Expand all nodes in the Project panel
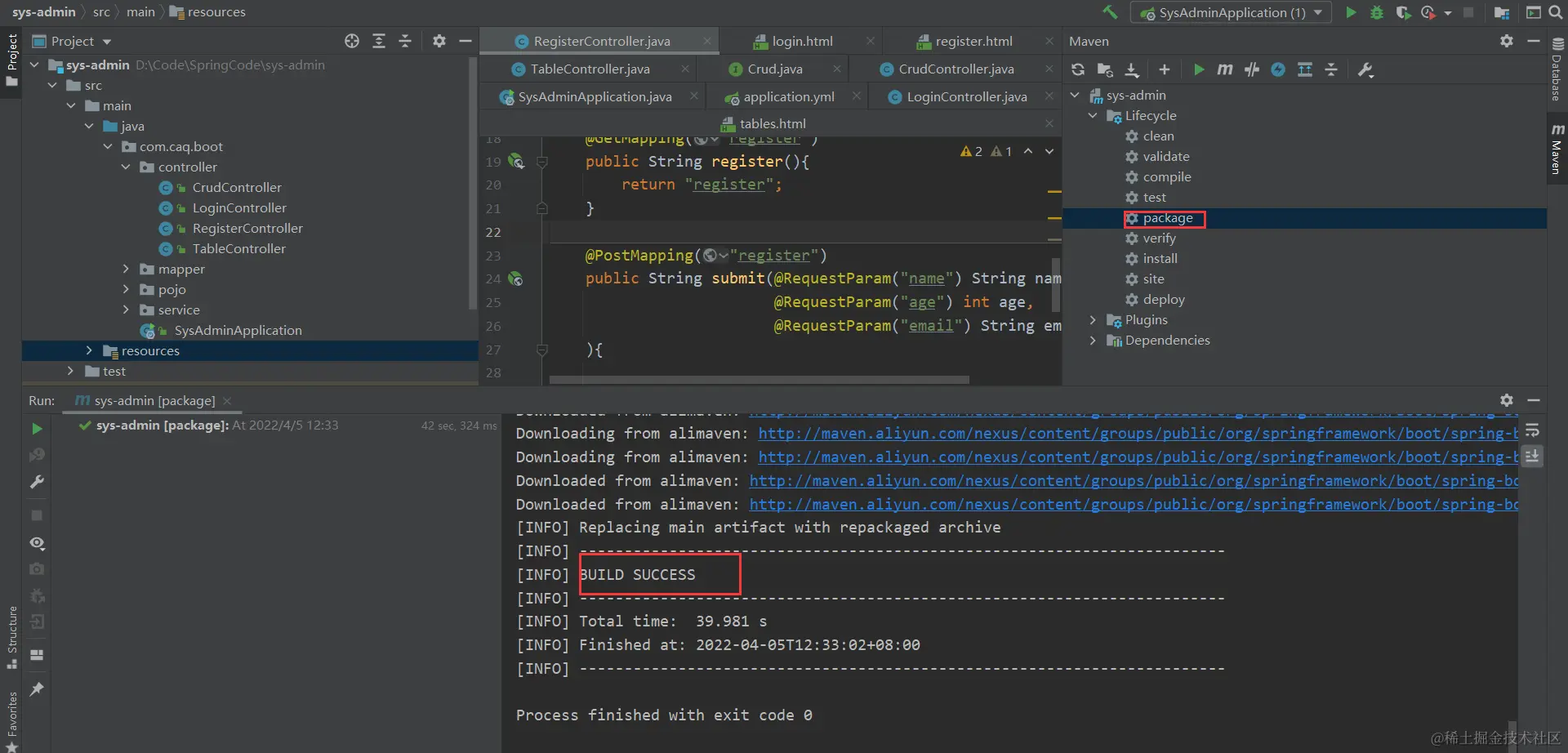1568x753 pixels. tap(379, 41)
